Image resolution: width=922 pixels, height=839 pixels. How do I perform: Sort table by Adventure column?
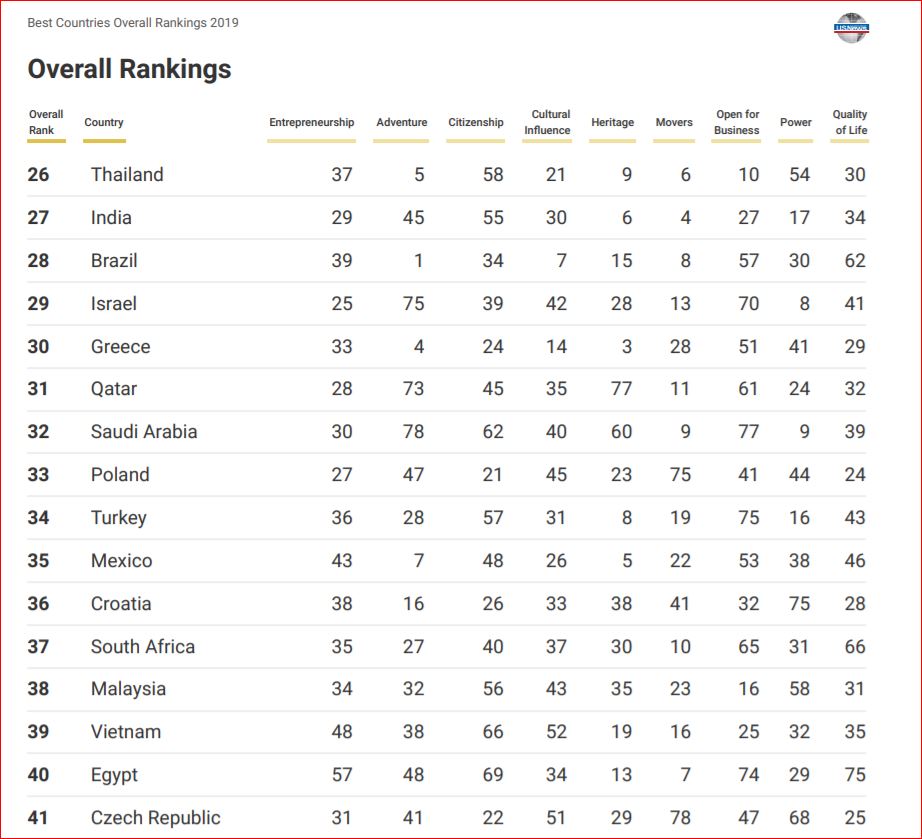pyautogui.click(x=402, y=122)
